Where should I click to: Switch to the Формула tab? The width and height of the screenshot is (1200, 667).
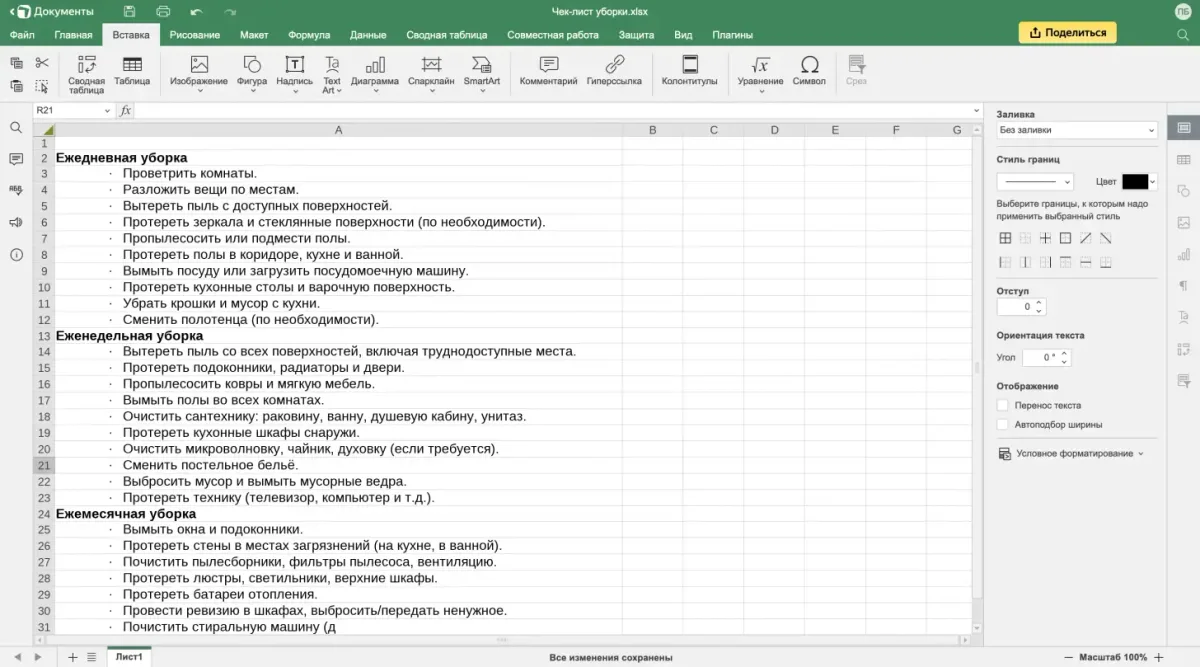click(x=309, y=35)
